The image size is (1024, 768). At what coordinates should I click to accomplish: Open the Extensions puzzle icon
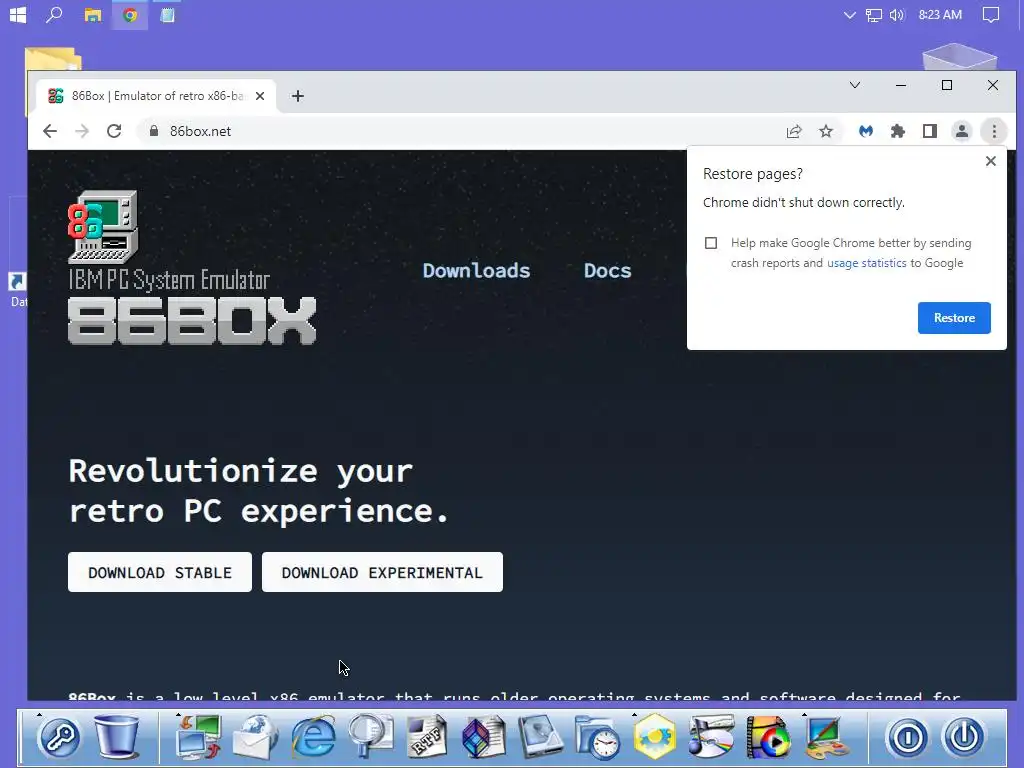click(x=898, y=131)
